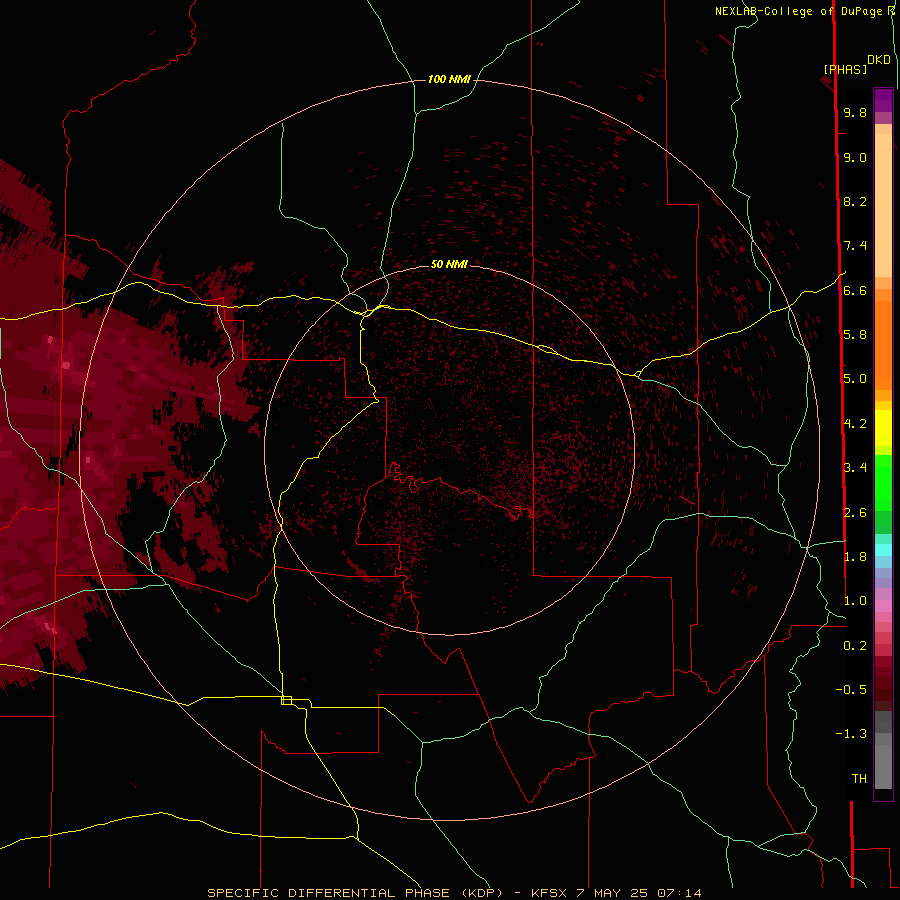The height and width of the screenshot is (900, 900).
Task: Click the "100 NMI" range ring label
Action: pyautogui.click(x=449, y=79)
